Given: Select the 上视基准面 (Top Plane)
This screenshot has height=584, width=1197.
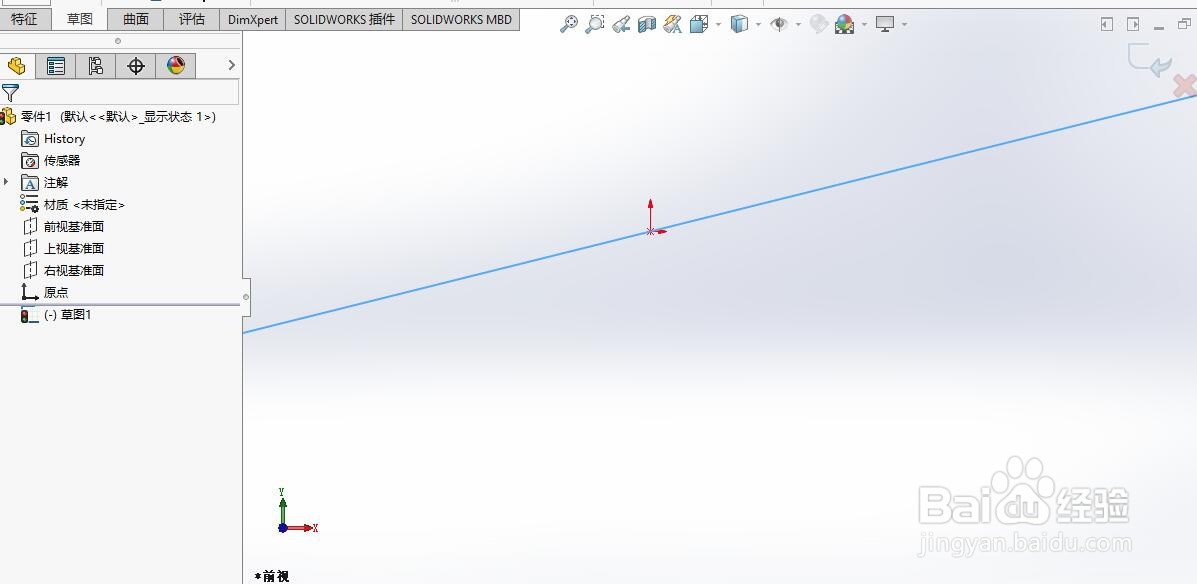Looking at the screenshot, I should [x=73, y=248].
